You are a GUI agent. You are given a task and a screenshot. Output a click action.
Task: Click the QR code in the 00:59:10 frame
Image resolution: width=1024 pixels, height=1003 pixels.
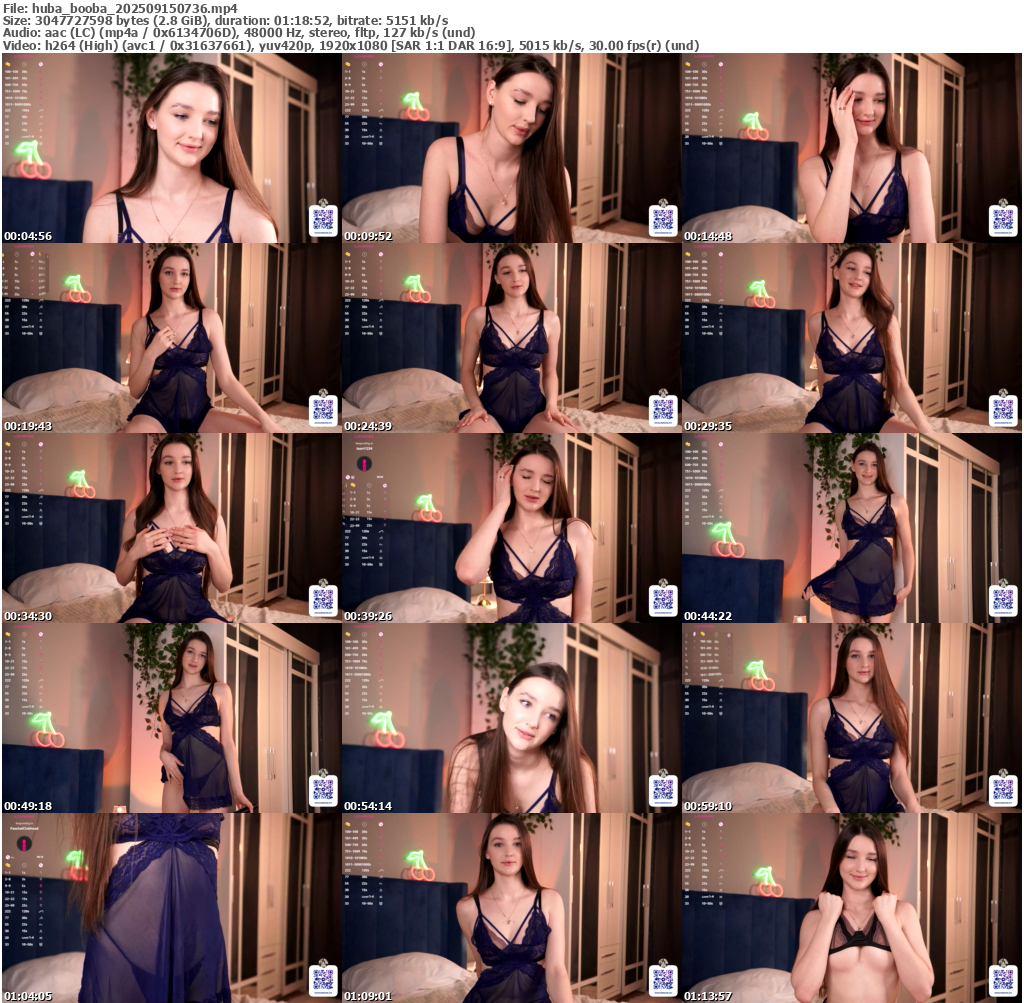click(x=1002, y=789)
